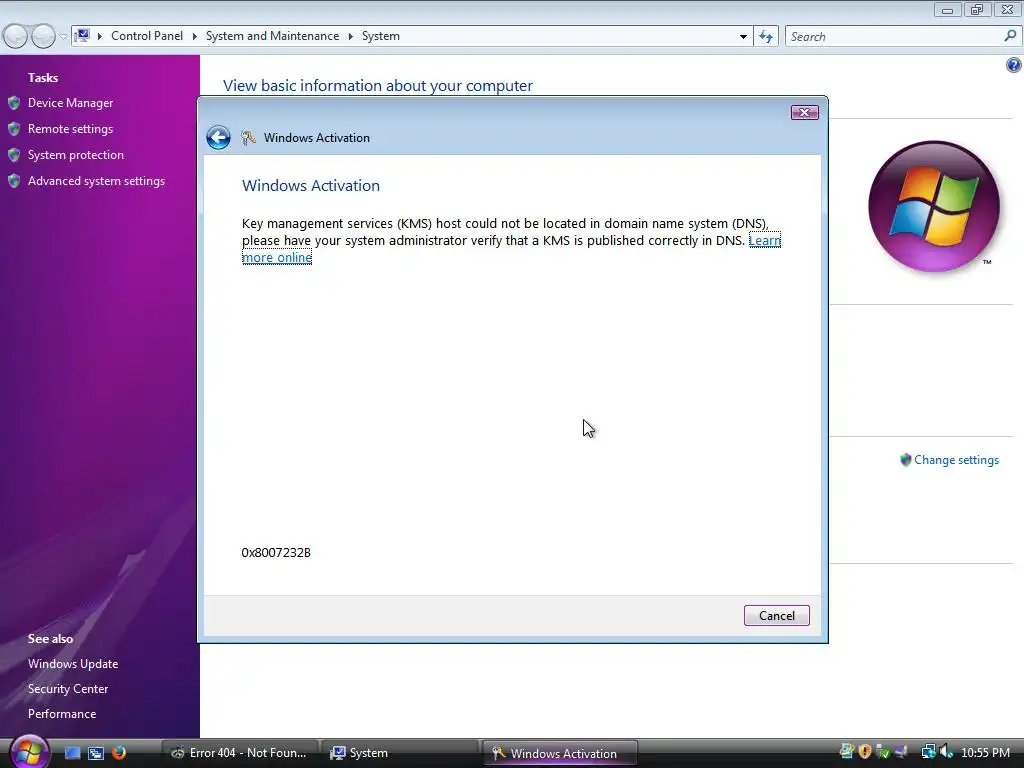Switch to System taskbar button
Image resolution: width=1024 pixels, height=768 pixels.
pyautogui.click(x=400, y=753)
